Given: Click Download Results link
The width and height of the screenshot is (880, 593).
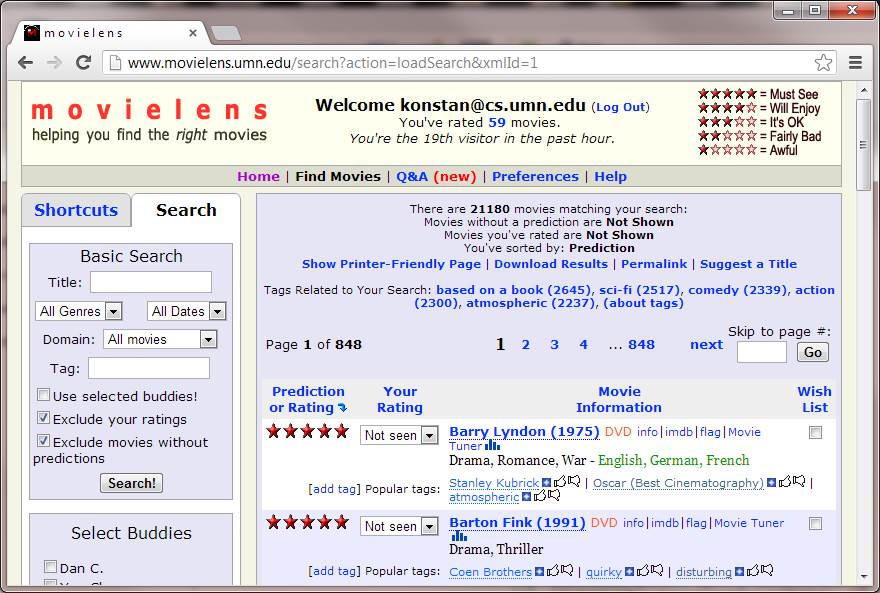Looking at the screenshot, I should [551, 264].
